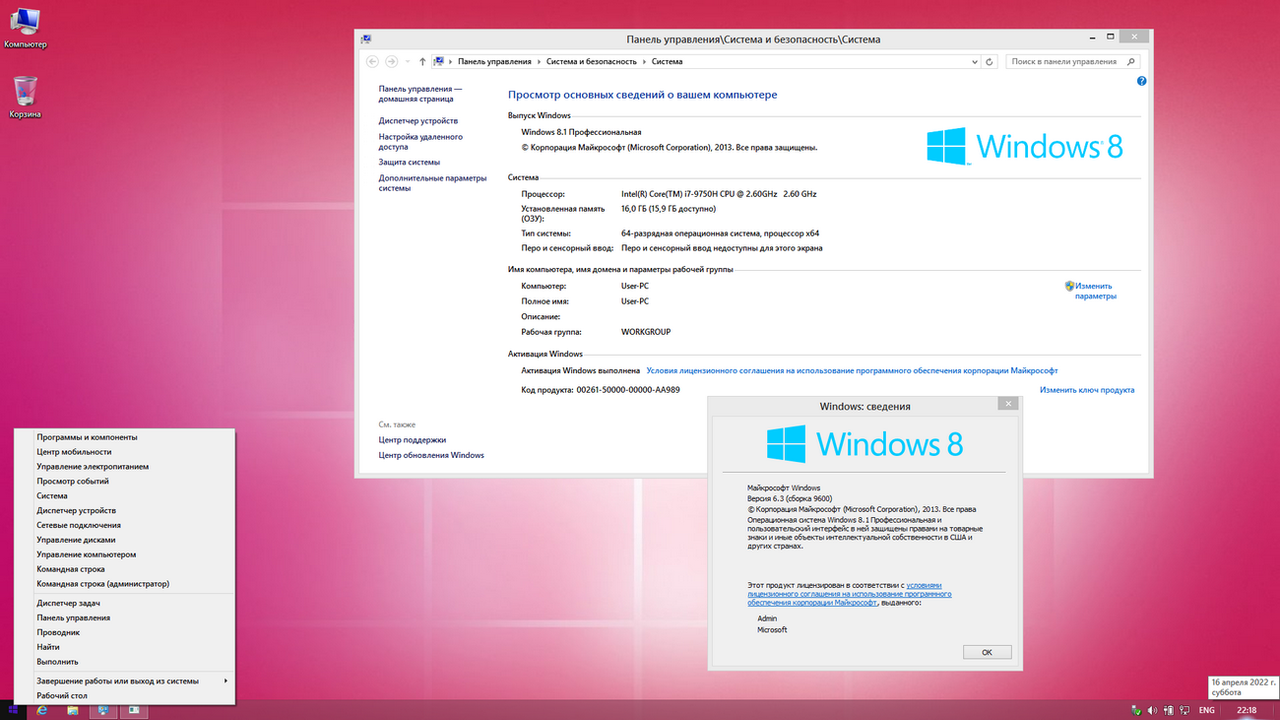Image resolution: width=1280 pixels, height=720 pixels.
Task: Click the Windows Start button on taskbar
Action: pos(14,710)
